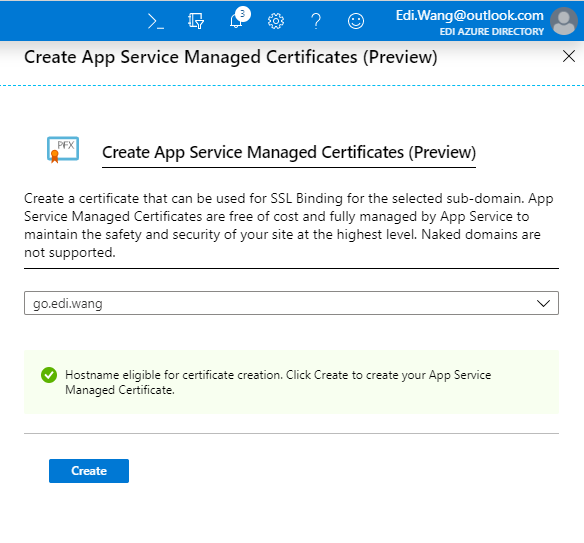Open the go.edi.wang hostname dropdown
The height and width of the screenshot is (543, 584).
coord(291,303)
